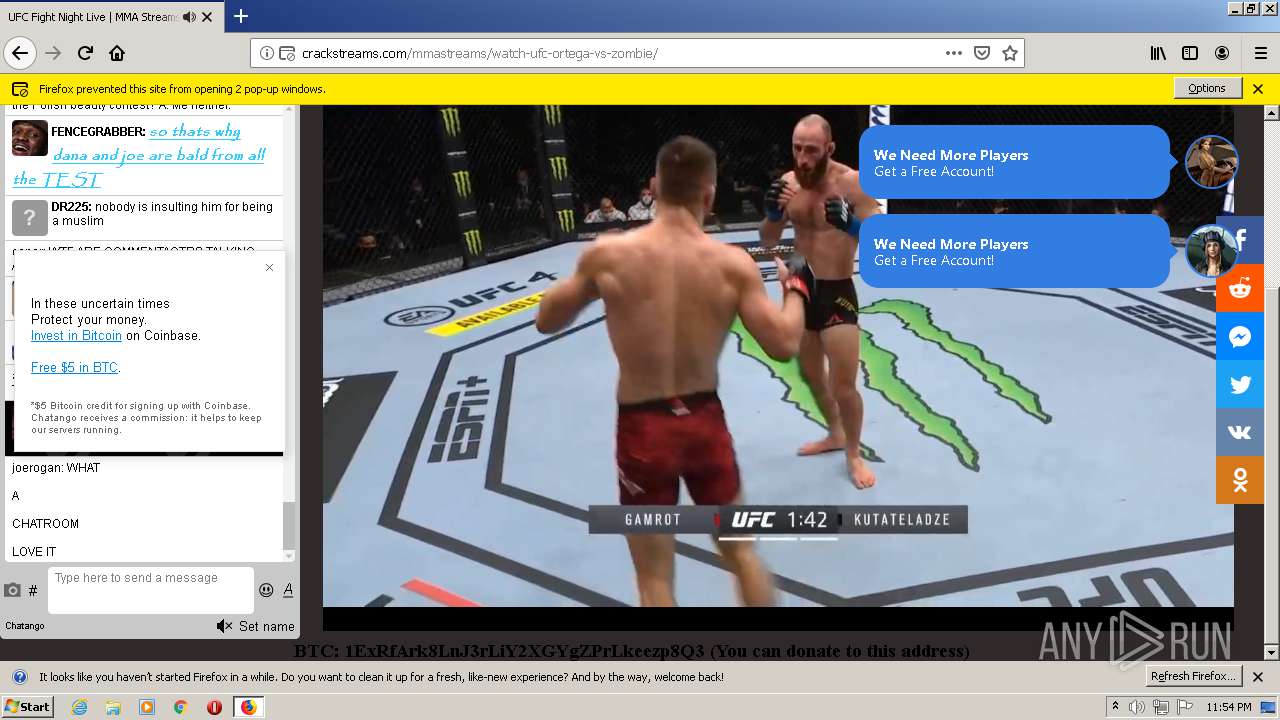Bookmark this page with star
Image resolution: width=1280 pixels, height=720 pixels.
[x=1010, y=53]
